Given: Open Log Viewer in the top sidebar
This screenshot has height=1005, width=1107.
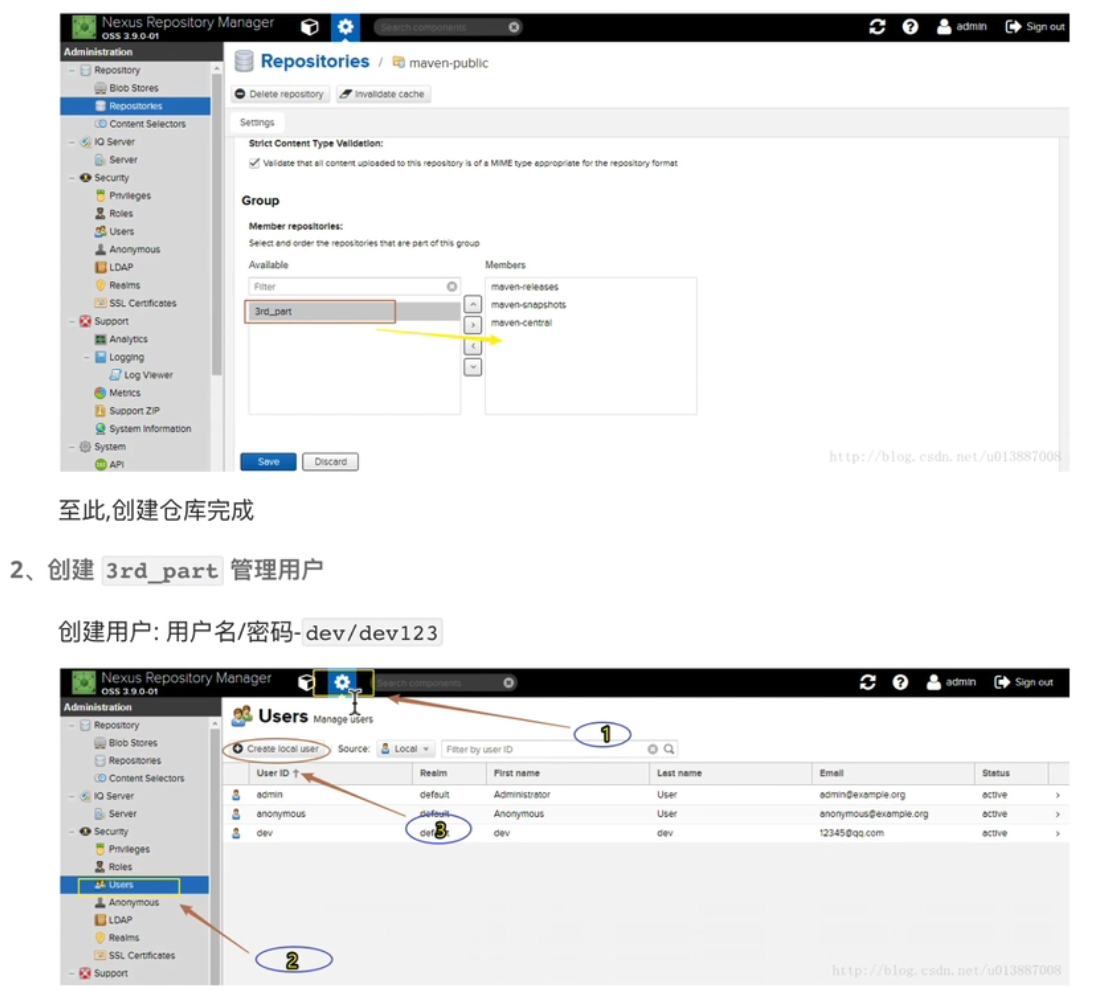Looking at the screenshot, I should (148, 375).
